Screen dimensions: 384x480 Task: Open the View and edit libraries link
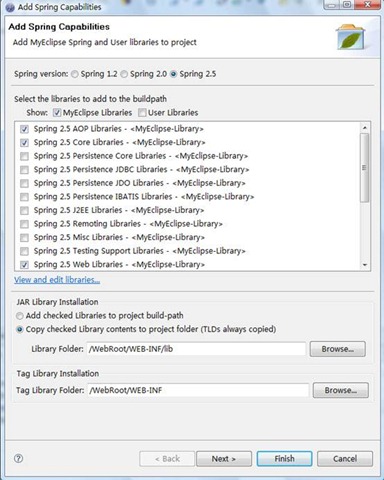click(57, 280)
